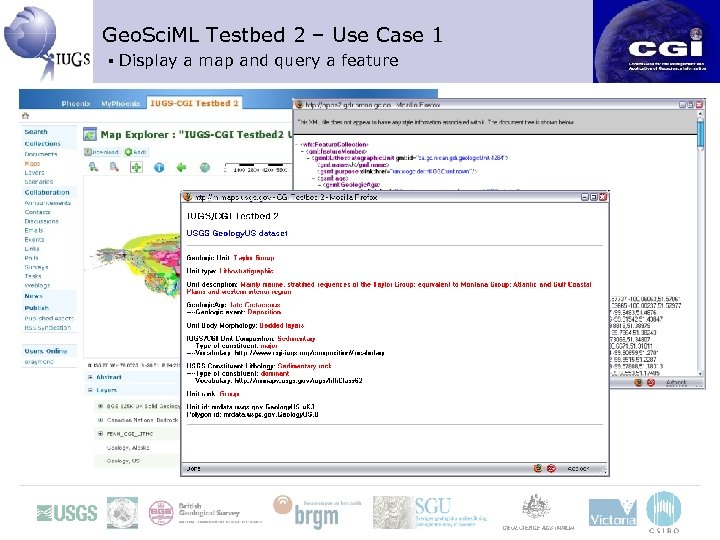Click the Bedded layers morphology value
Viewport: 720px width, 540px height.
(281, 326)
